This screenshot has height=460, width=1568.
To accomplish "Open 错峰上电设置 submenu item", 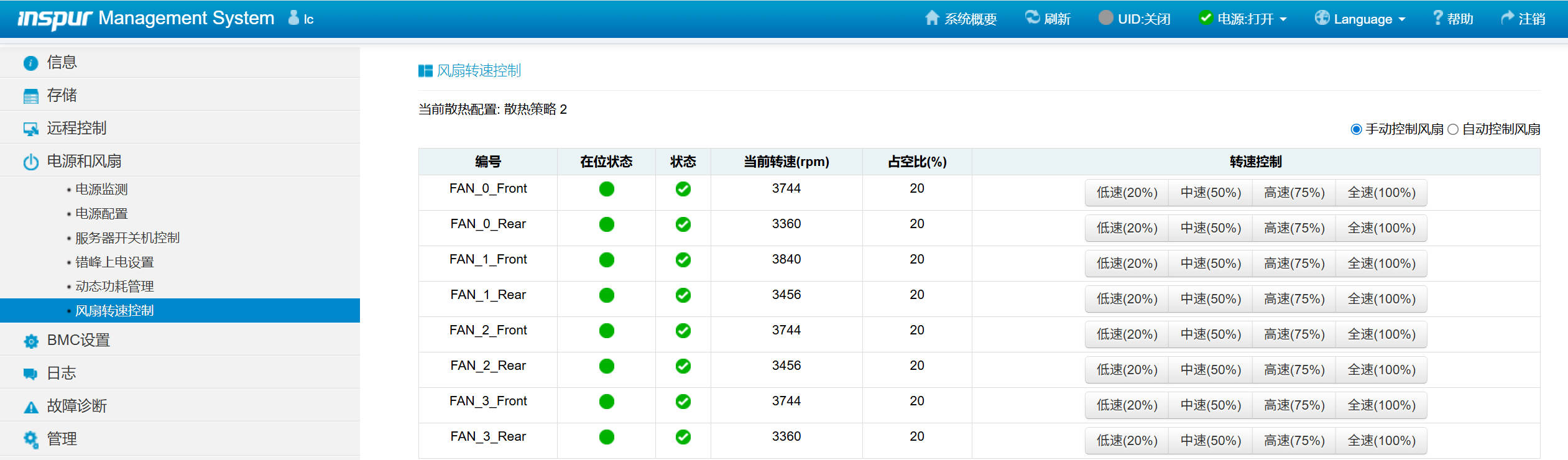I will tap(114, 262).
